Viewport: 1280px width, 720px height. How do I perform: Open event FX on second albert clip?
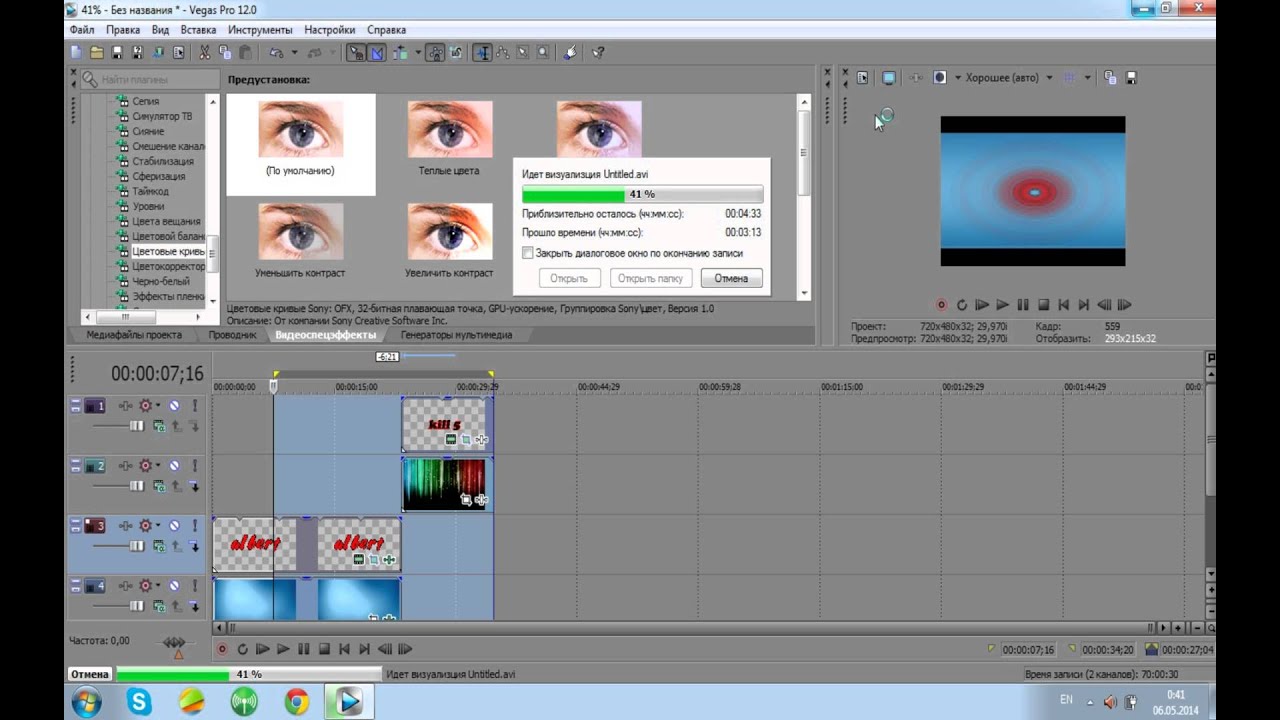[389, 559]
